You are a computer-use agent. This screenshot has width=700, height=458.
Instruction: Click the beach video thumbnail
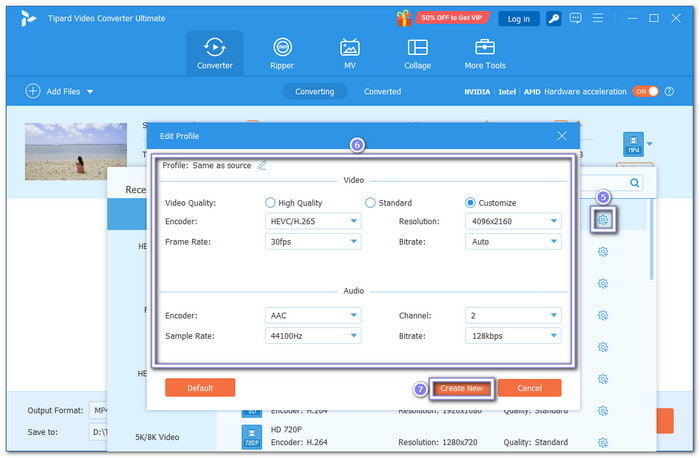click(x=75, y=151)
